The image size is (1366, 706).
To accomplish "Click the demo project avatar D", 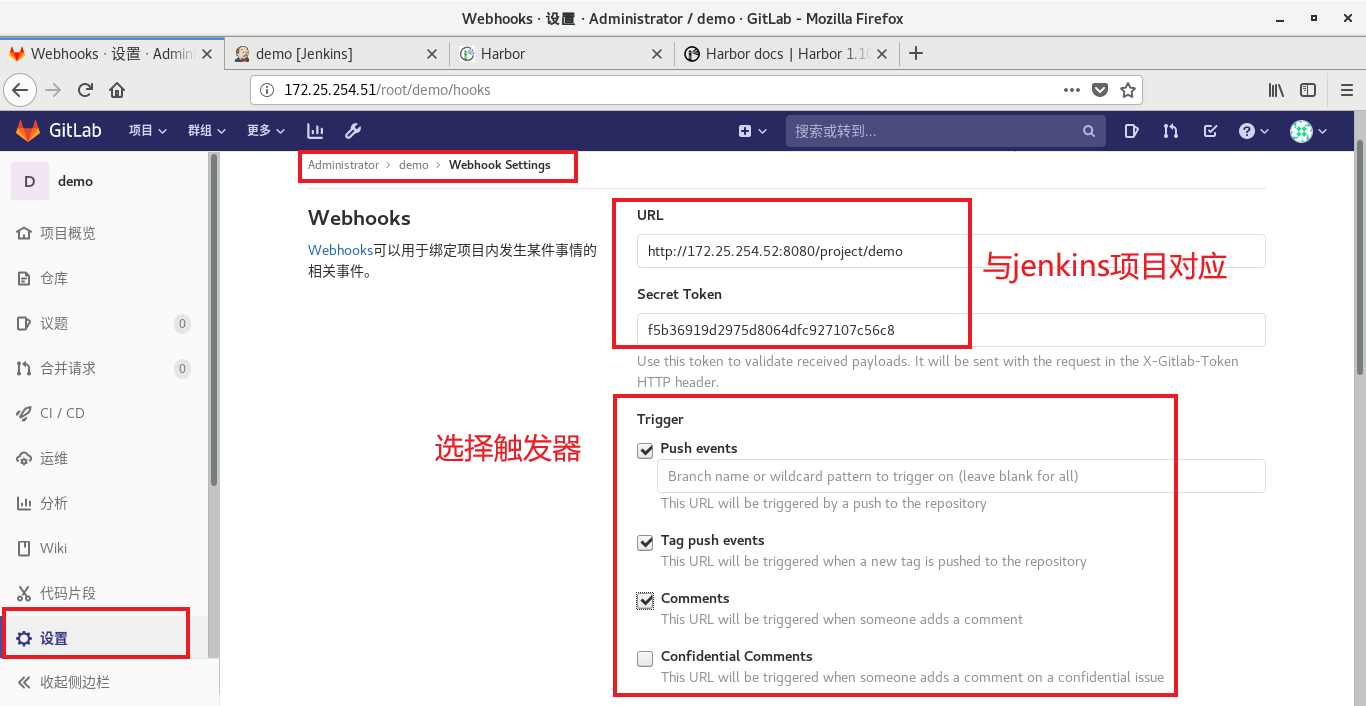I will point(29,181).
